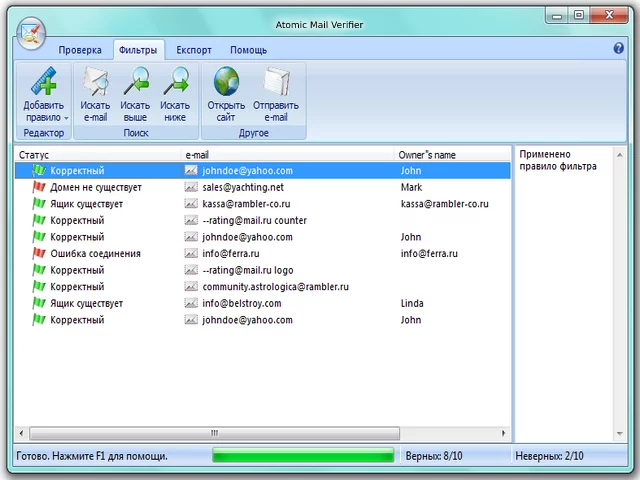
Task: Click the red flag beside Домен не существует
Action: click(x=39, y=187)
